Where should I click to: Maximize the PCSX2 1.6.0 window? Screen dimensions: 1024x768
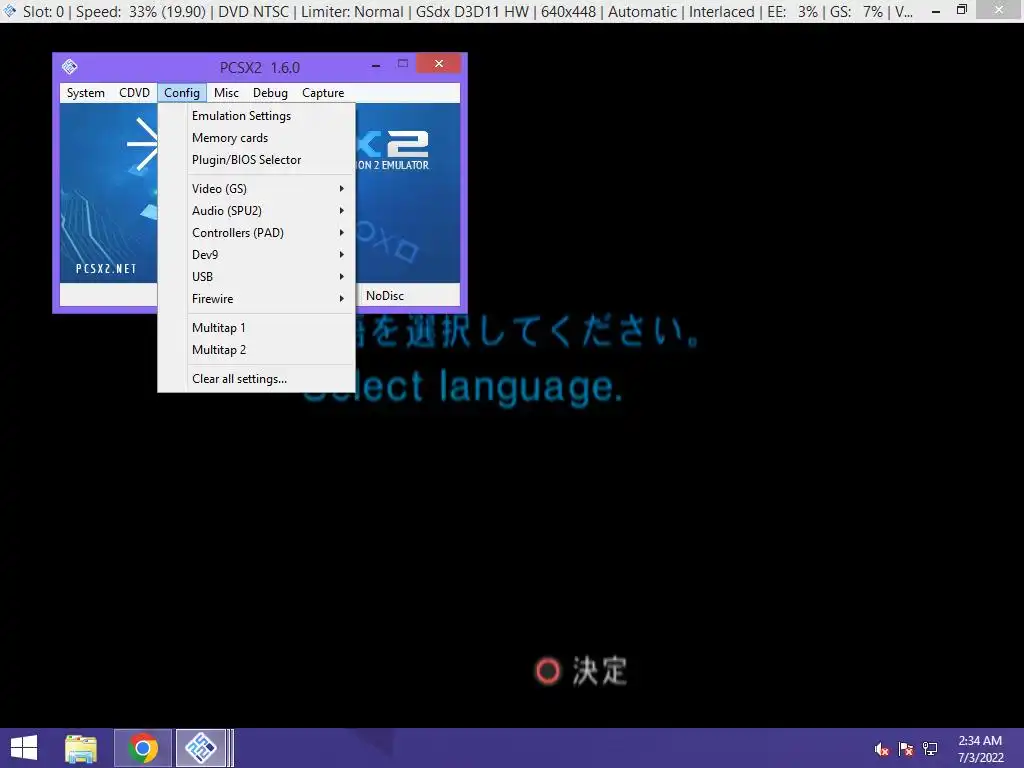403,63
